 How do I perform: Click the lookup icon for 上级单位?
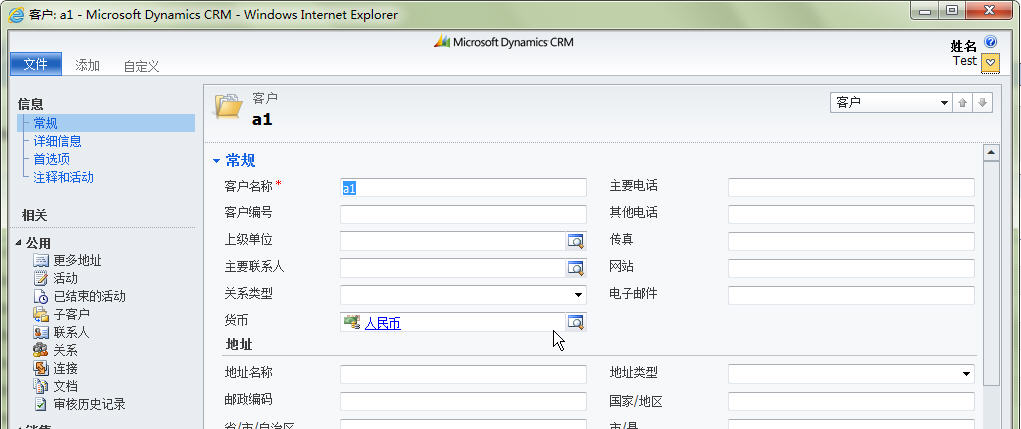click(576, 241)
